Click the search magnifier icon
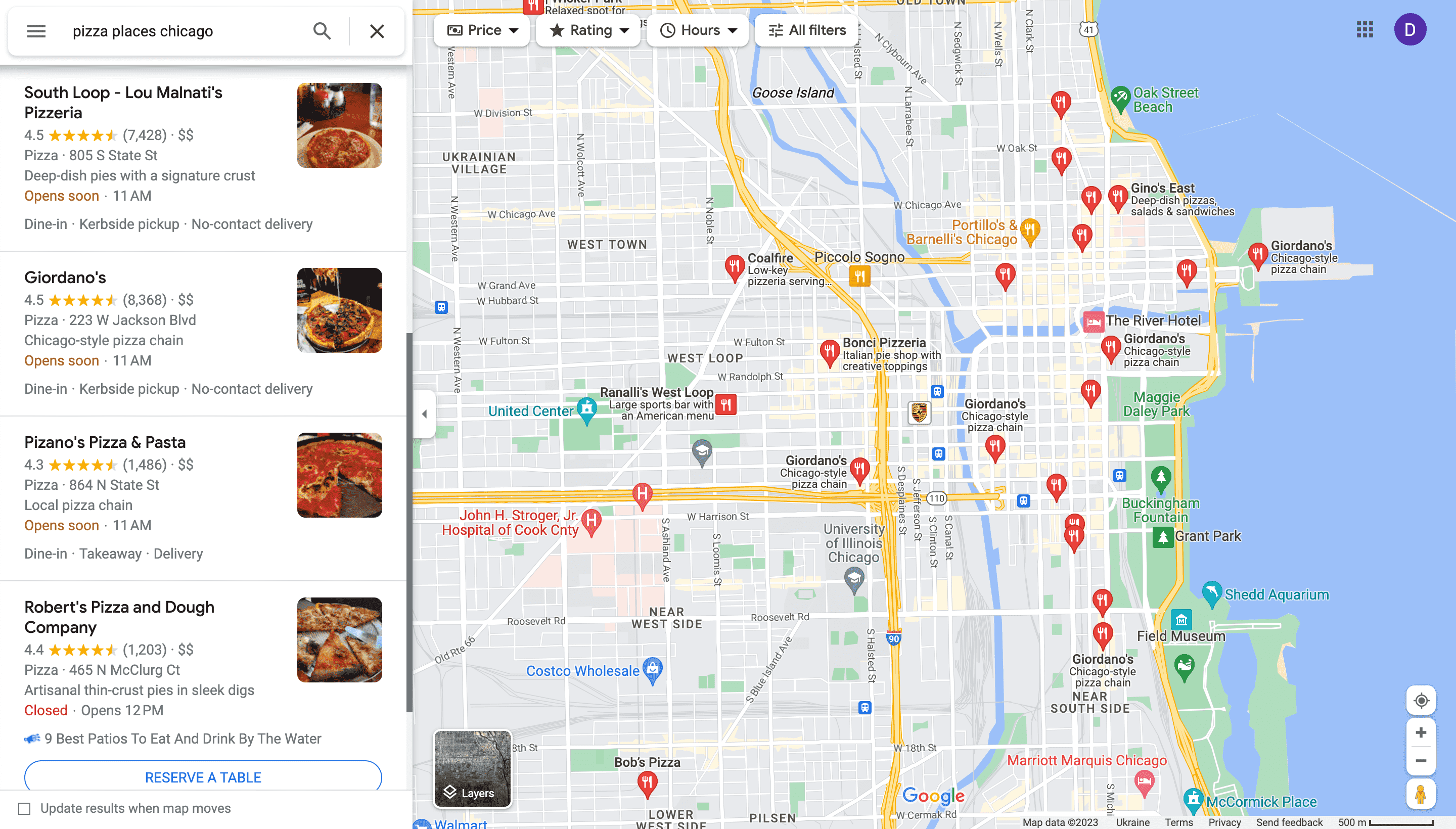The width and height of the screenshot is (1456, 829). coord(323,29)
